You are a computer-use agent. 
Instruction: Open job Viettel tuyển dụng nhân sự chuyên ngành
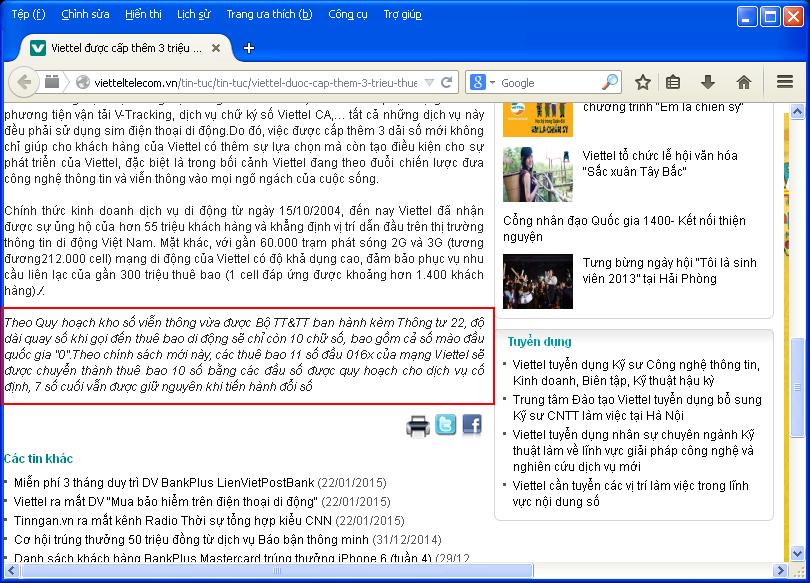pyautogui.click(x=633, y=450)
